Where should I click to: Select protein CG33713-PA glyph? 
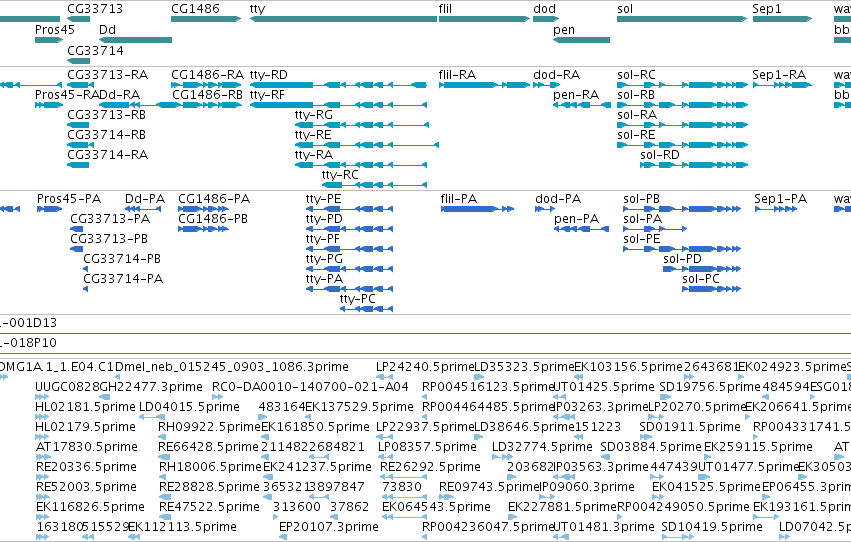point(77,229)
